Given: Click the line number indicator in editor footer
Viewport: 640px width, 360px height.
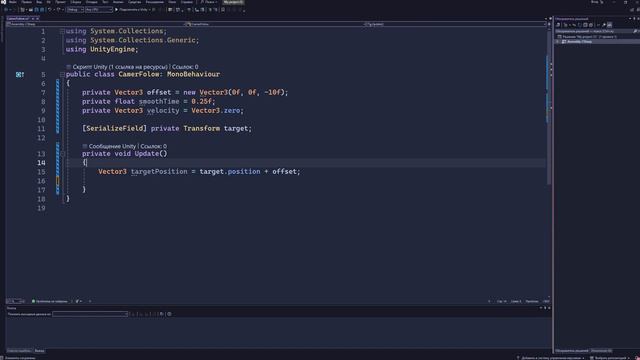Looking at the screenshot, I should click(502, 301).
